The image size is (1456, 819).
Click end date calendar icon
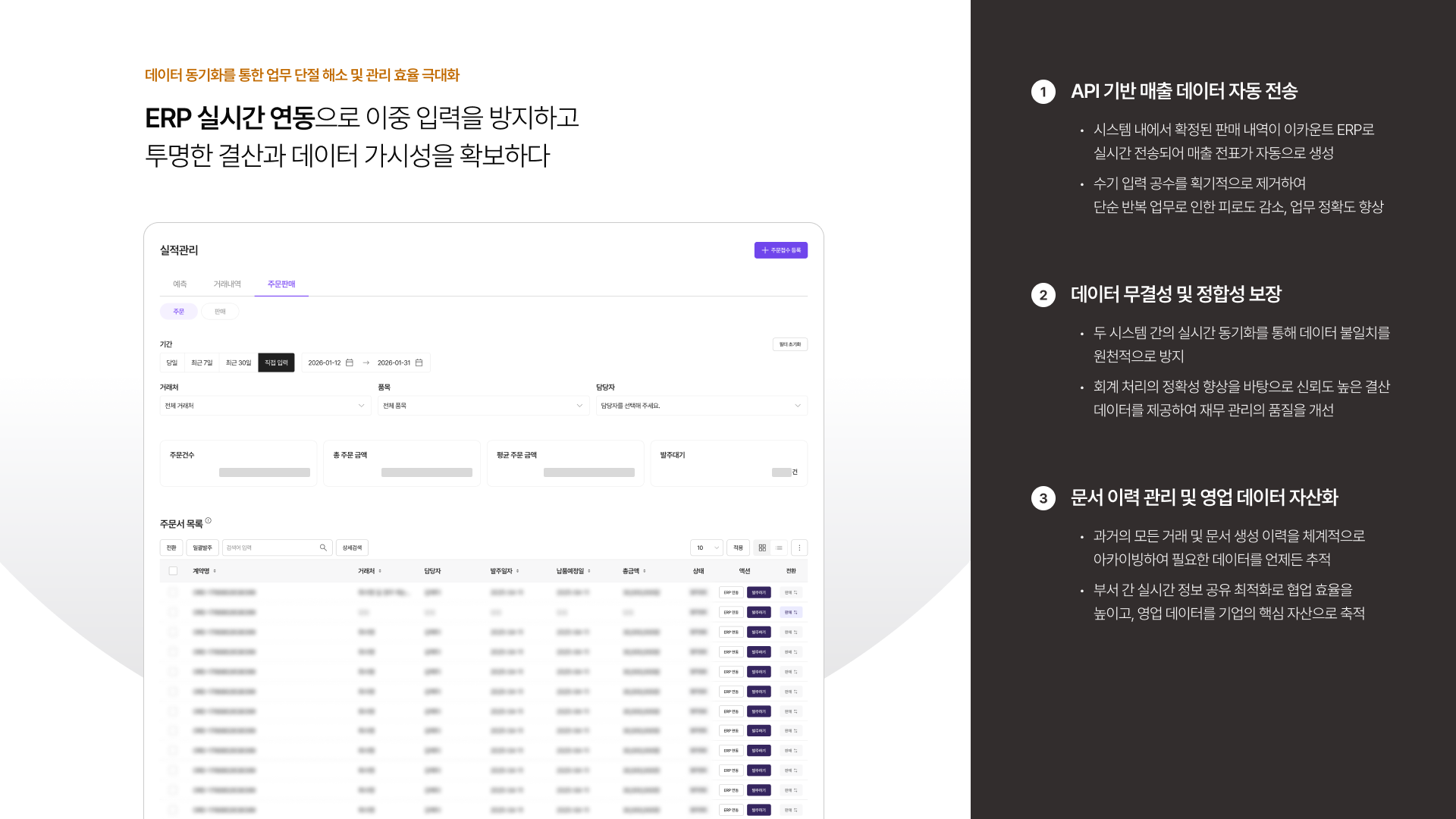419,362
